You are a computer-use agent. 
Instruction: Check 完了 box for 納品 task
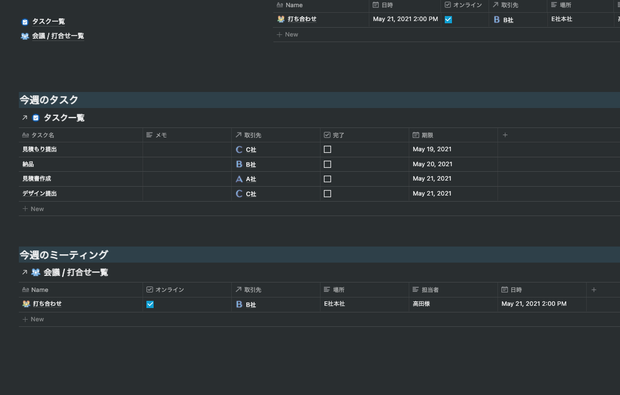click(x=327, y=164)
